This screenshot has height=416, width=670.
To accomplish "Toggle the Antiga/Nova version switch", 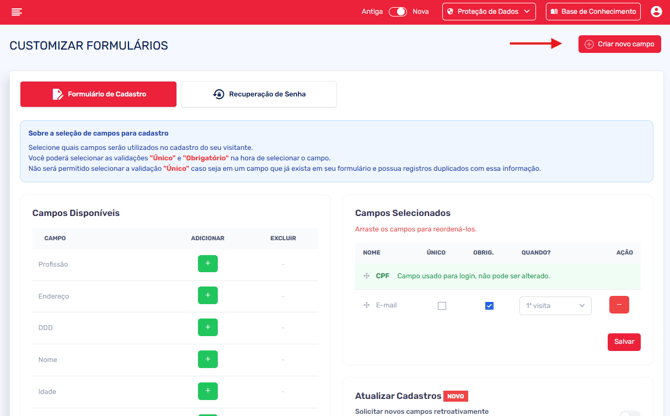I will click(x=397, y=12).
